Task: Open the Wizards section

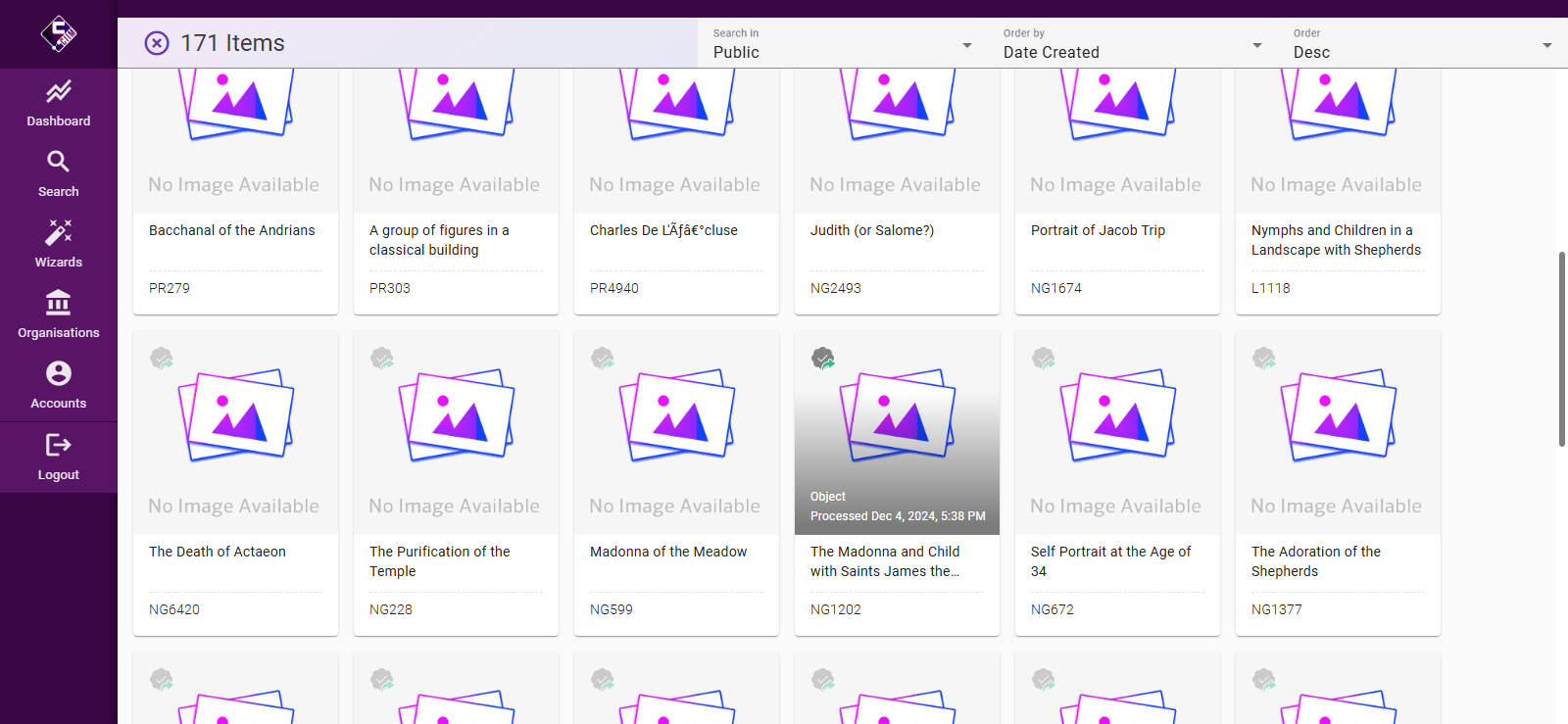Action: click(59, 245)
